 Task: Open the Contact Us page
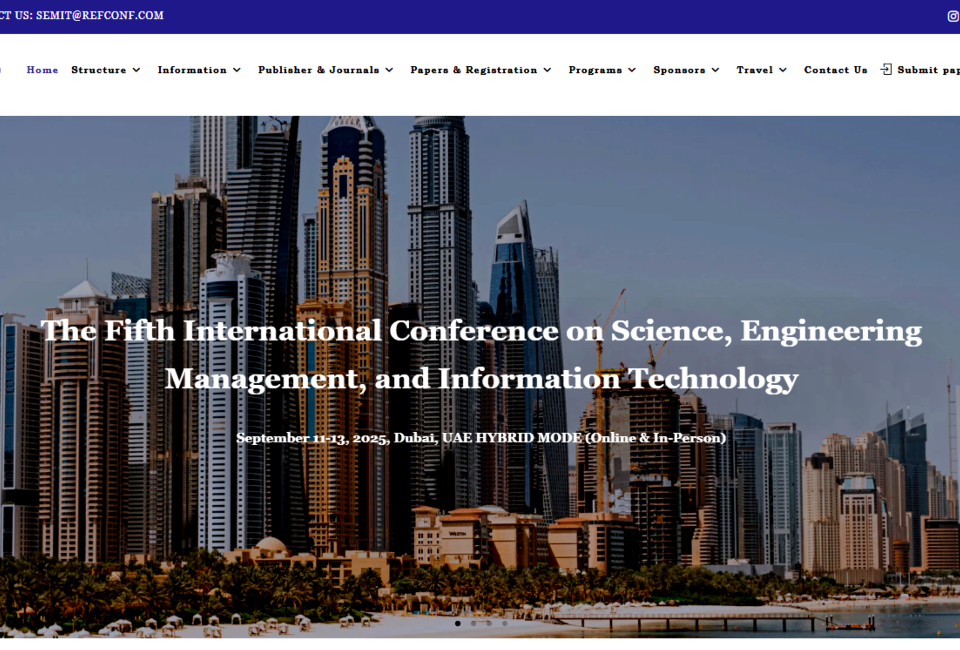[835, 70]
